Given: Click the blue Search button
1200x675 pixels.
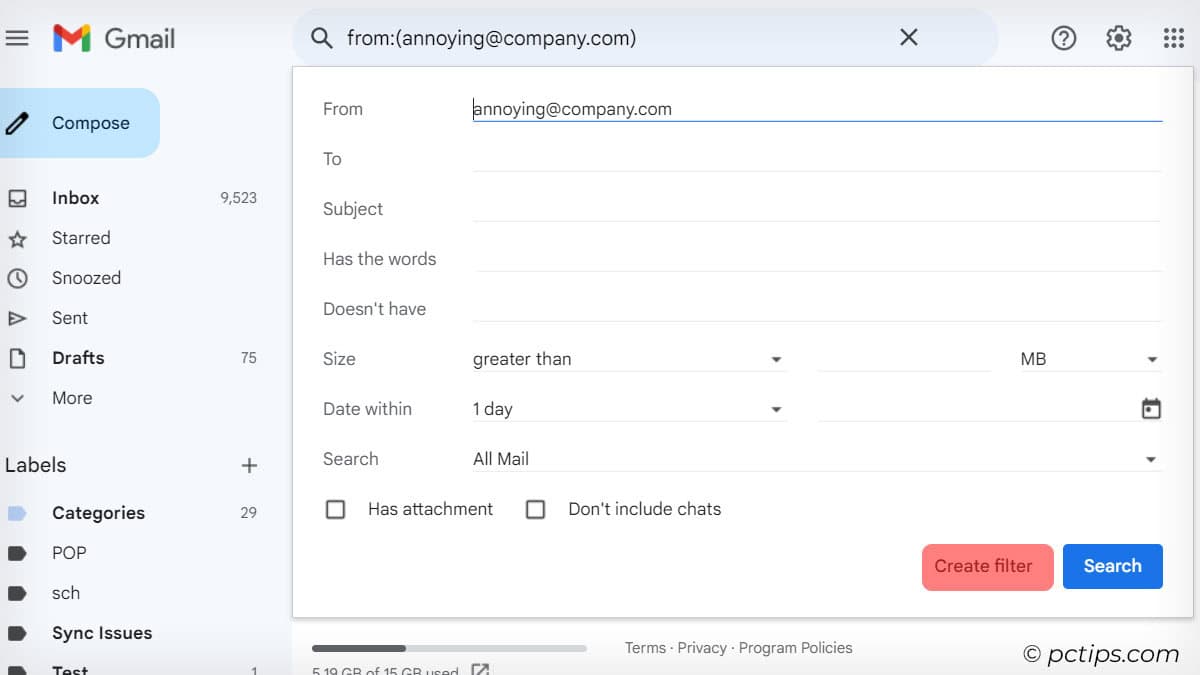Looking at the screenshot, I should click(1112, 566).
